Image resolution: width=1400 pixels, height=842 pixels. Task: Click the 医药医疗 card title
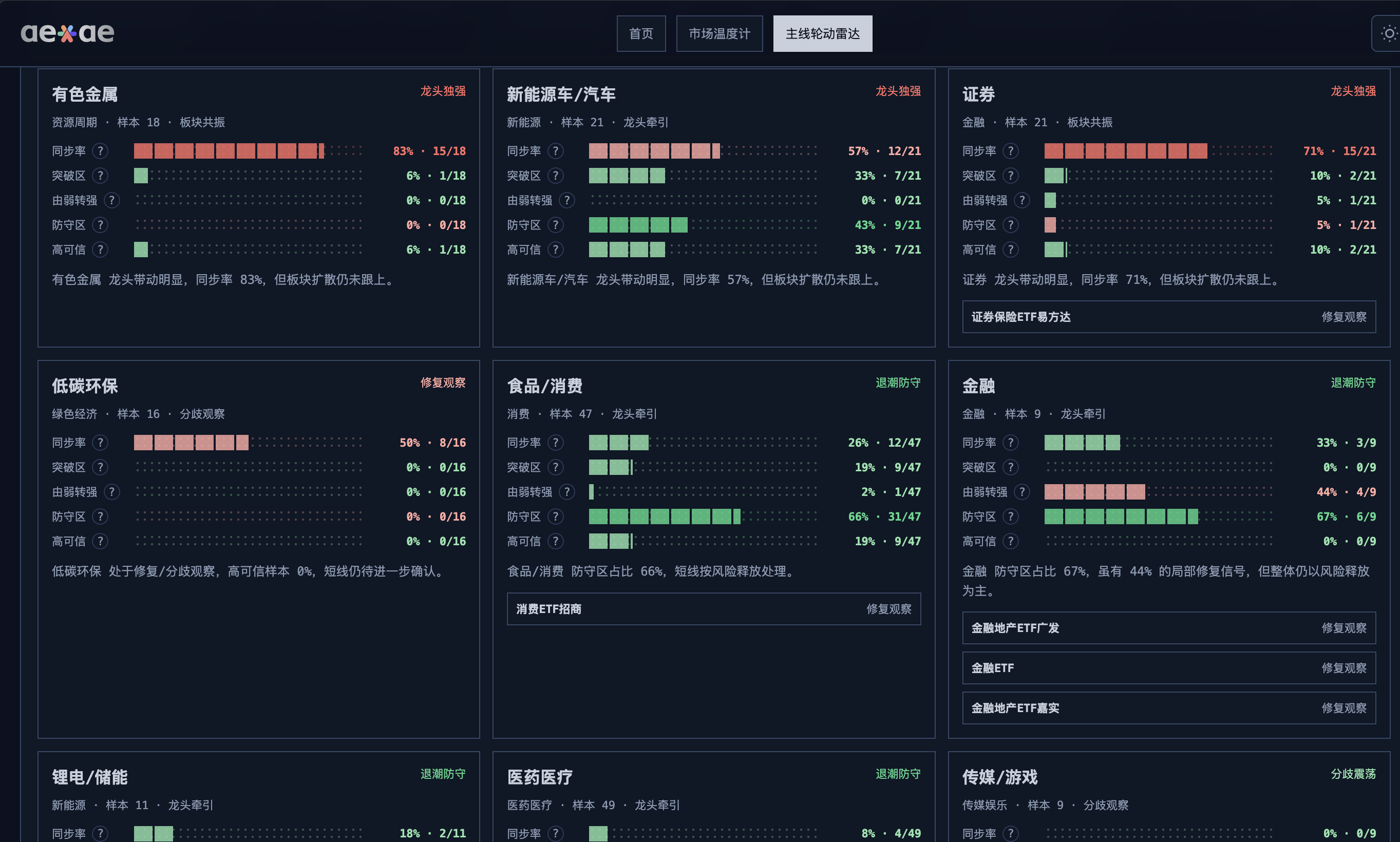[540, 777]
